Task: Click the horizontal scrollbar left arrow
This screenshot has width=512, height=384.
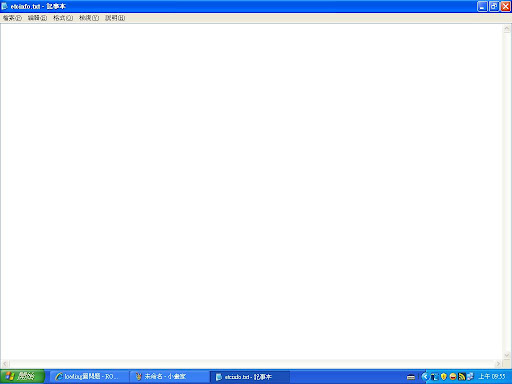Action: (x=5, y=364)
